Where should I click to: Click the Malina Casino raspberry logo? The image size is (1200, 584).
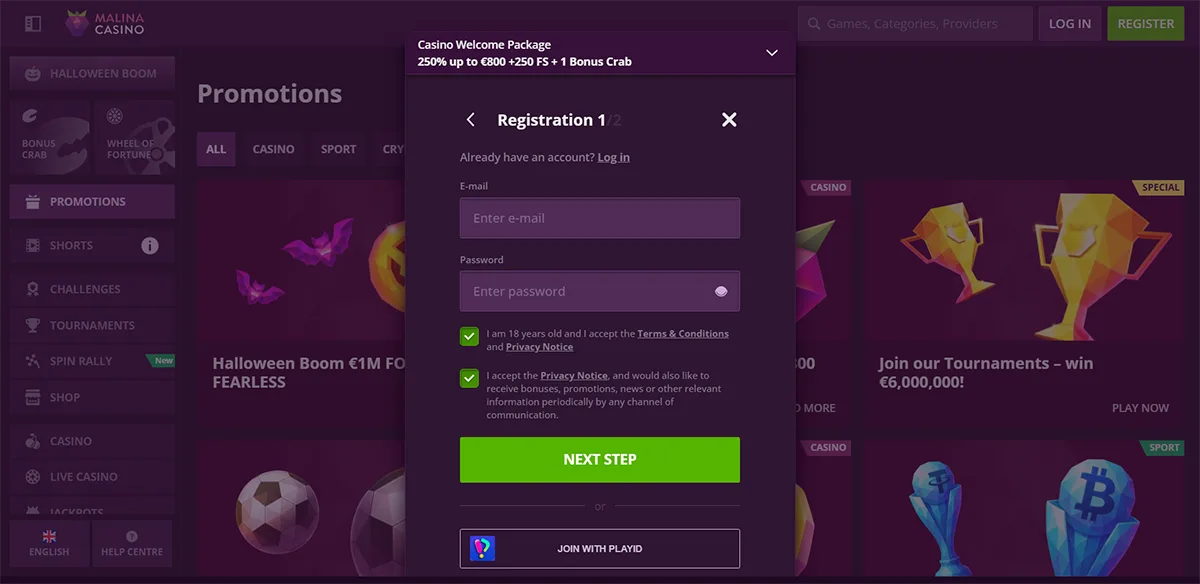[78, 23]
